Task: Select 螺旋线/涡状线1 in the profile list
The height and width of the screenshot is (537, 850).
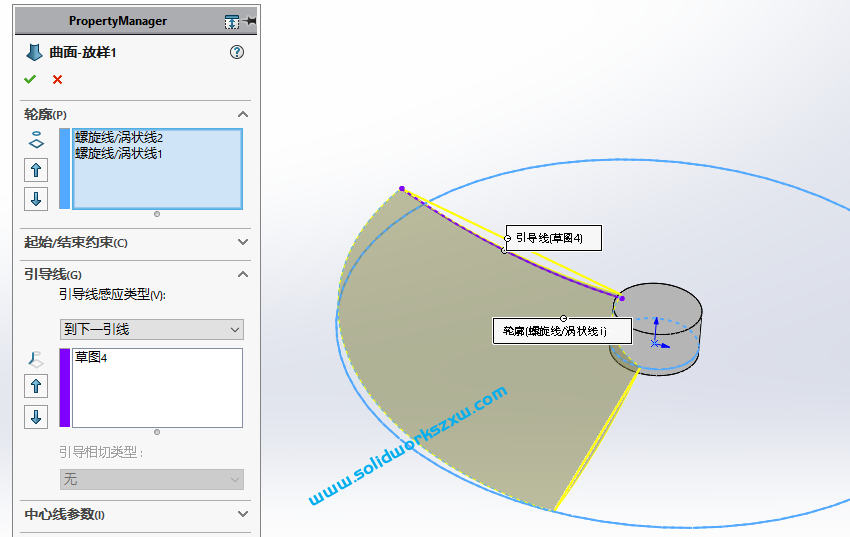Action: tap(119, 153)
